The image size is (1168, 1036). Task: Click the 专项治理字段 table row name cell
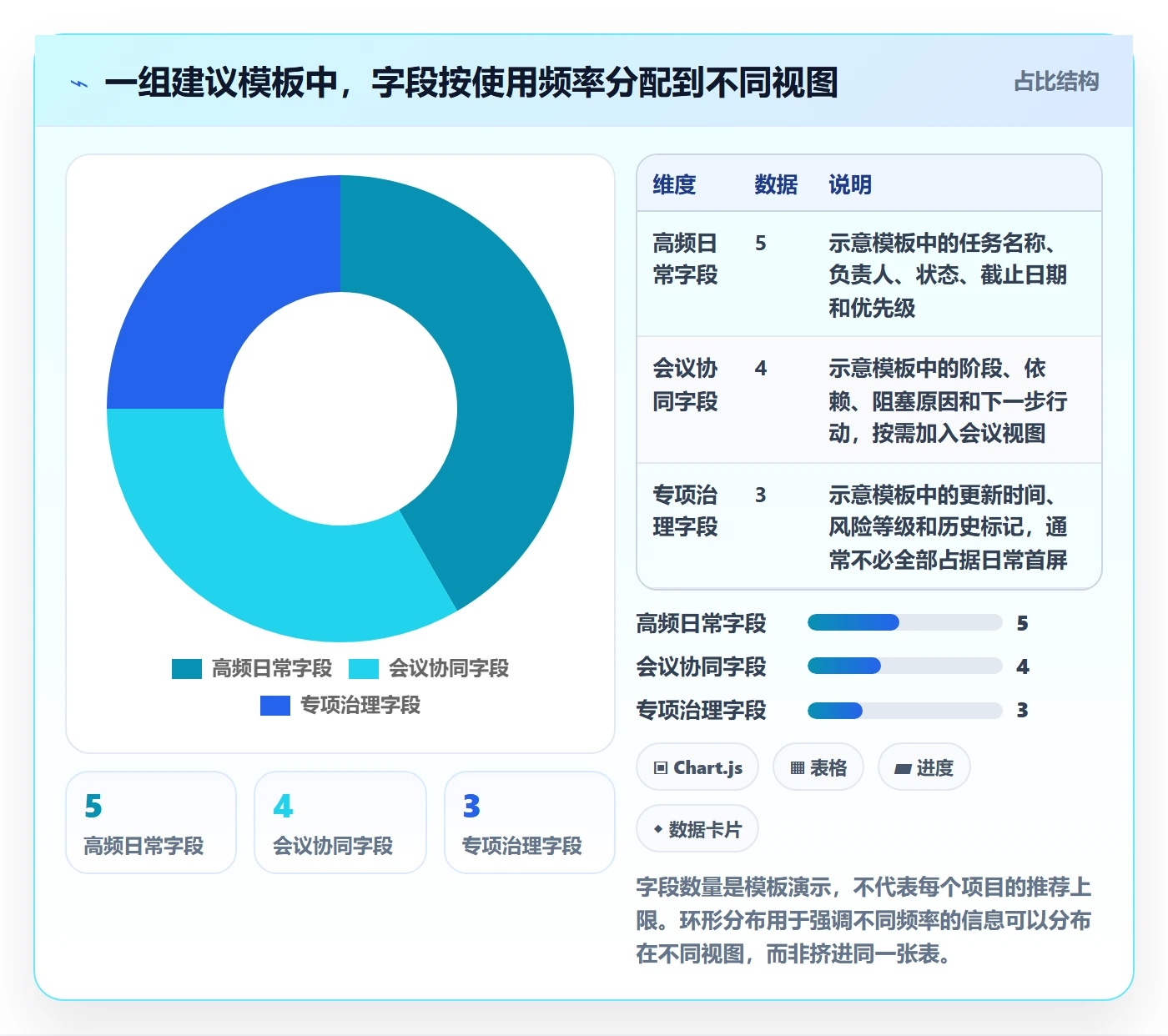click(x=686, y=510)
